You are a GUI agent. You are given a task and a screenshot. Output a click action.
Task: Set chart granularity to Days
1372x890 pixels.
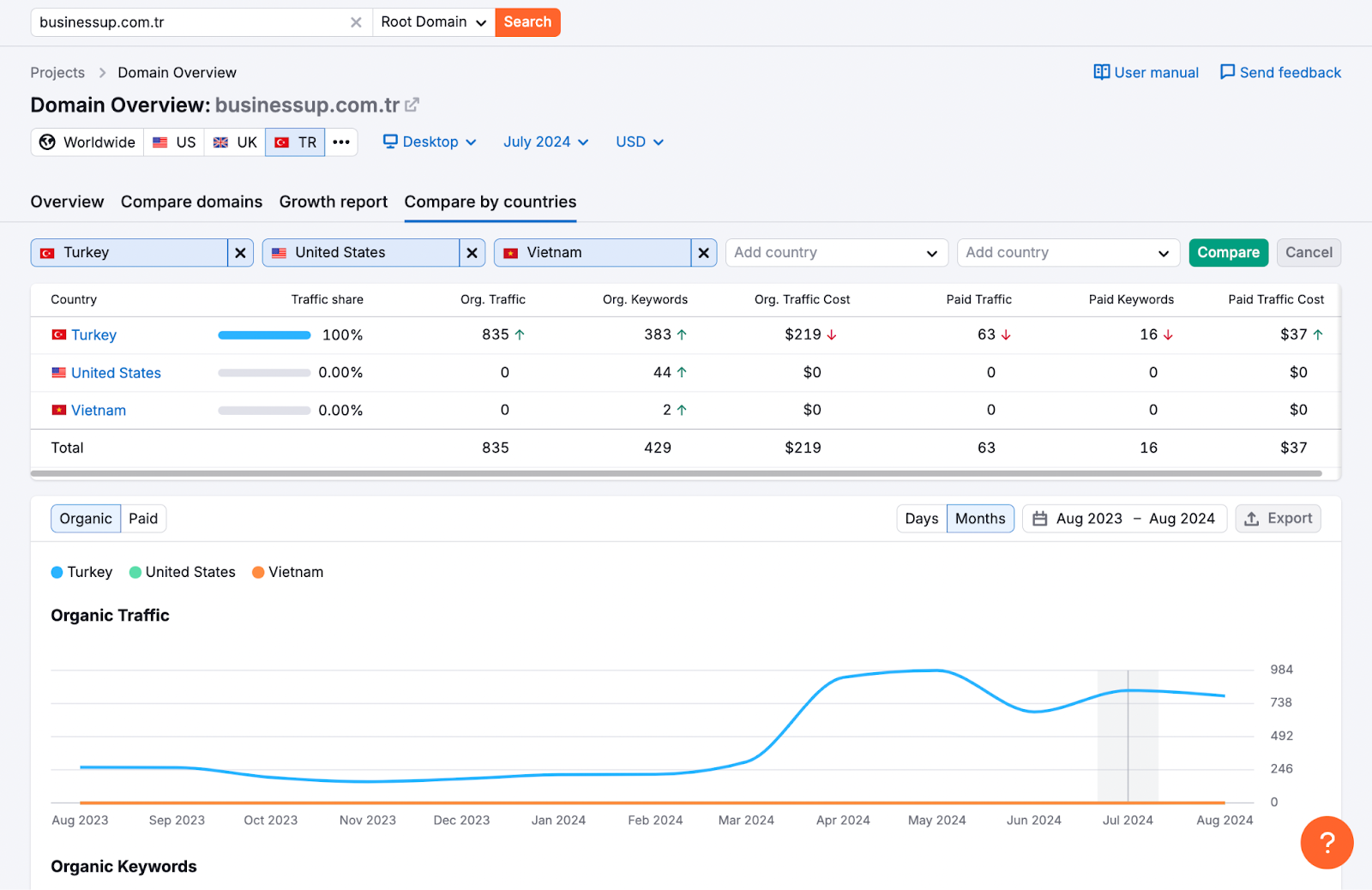pyautogui.click(x=922, y=519)
